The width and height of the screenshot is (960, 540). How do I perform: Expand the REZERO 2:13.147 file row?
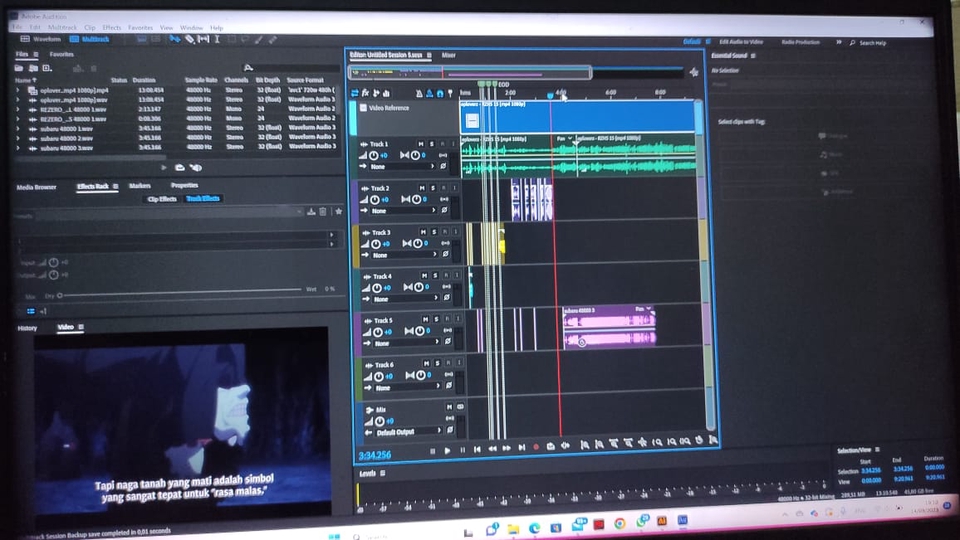click(x=18, y=110)
